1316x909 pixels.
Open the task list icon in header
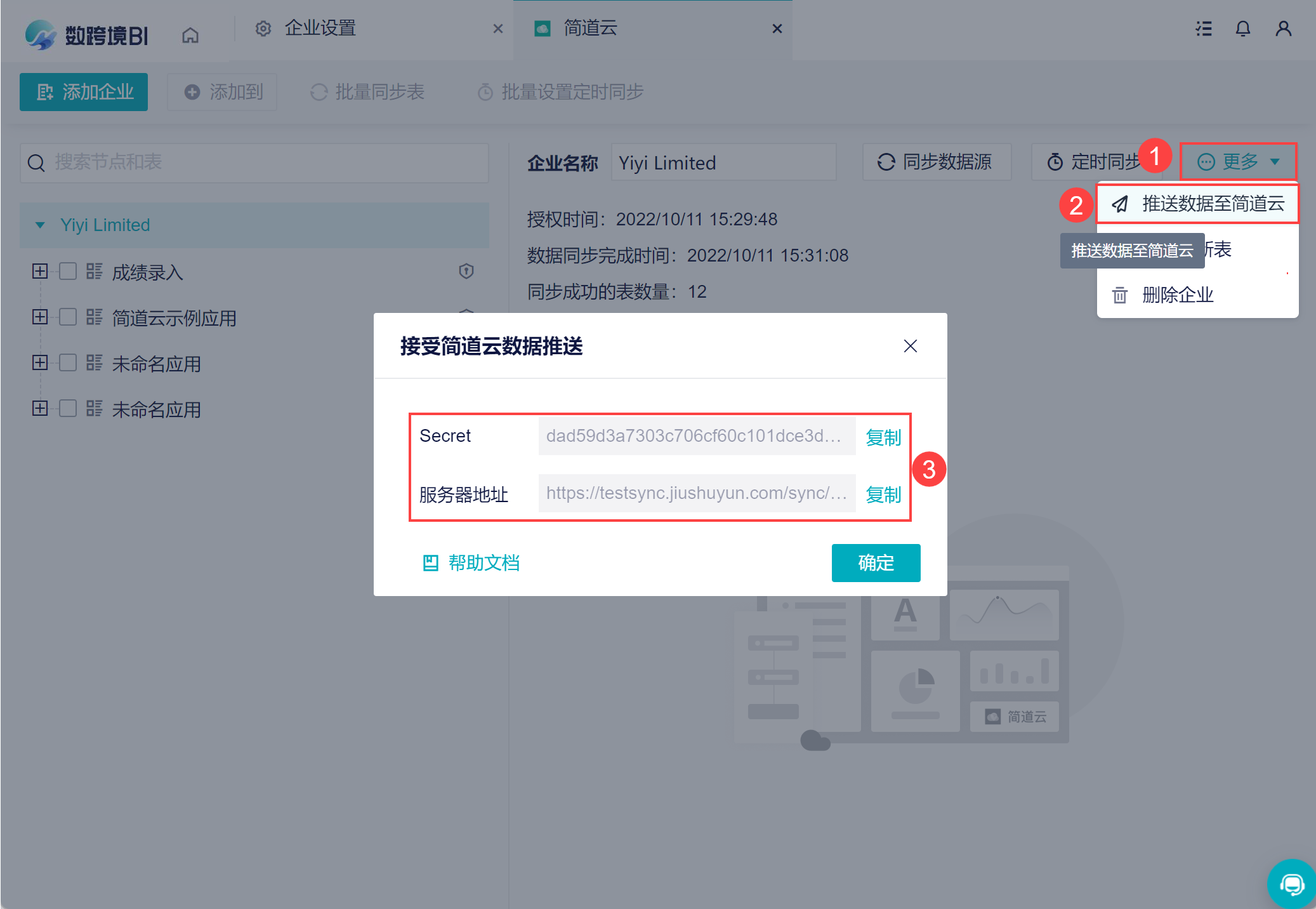click(x=1204, y=29)
